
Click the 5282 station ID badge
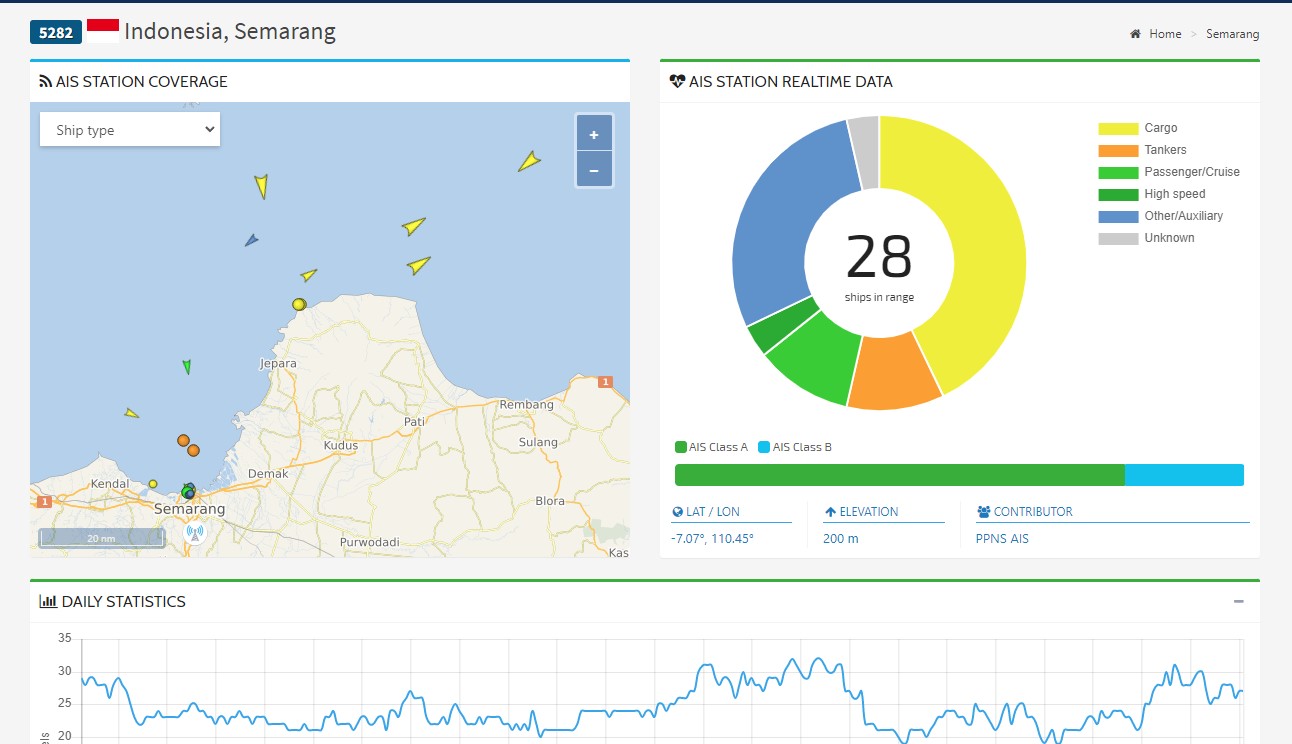tap(56, 32)
